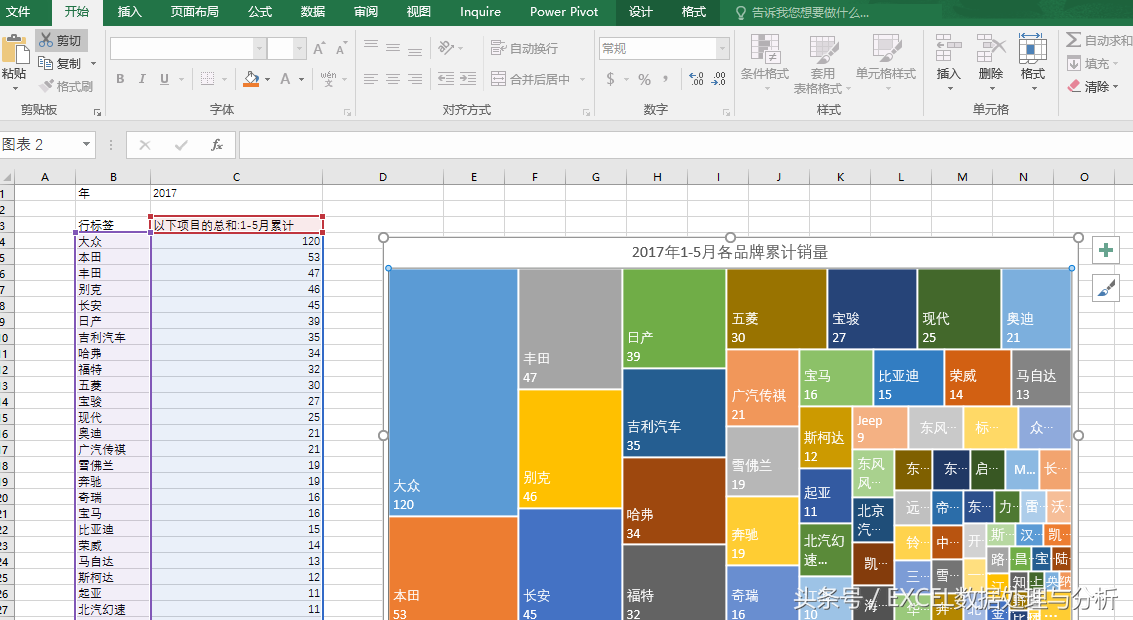Open font color dropdown arrow
This screenshot has width=1133, height=620.
[302, 79]
